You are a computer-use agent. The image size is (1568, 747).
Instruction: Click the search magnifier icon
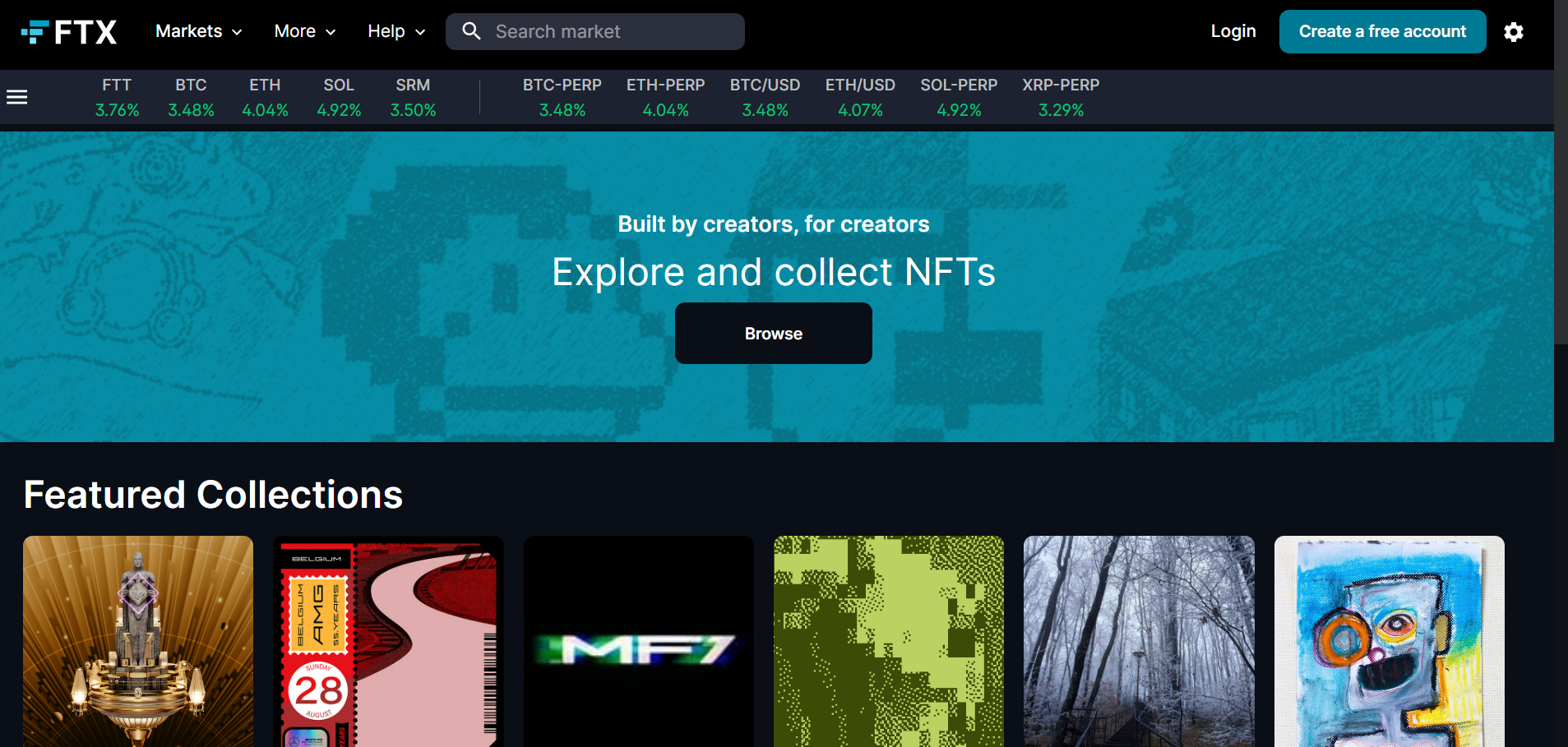pos(471,30)
